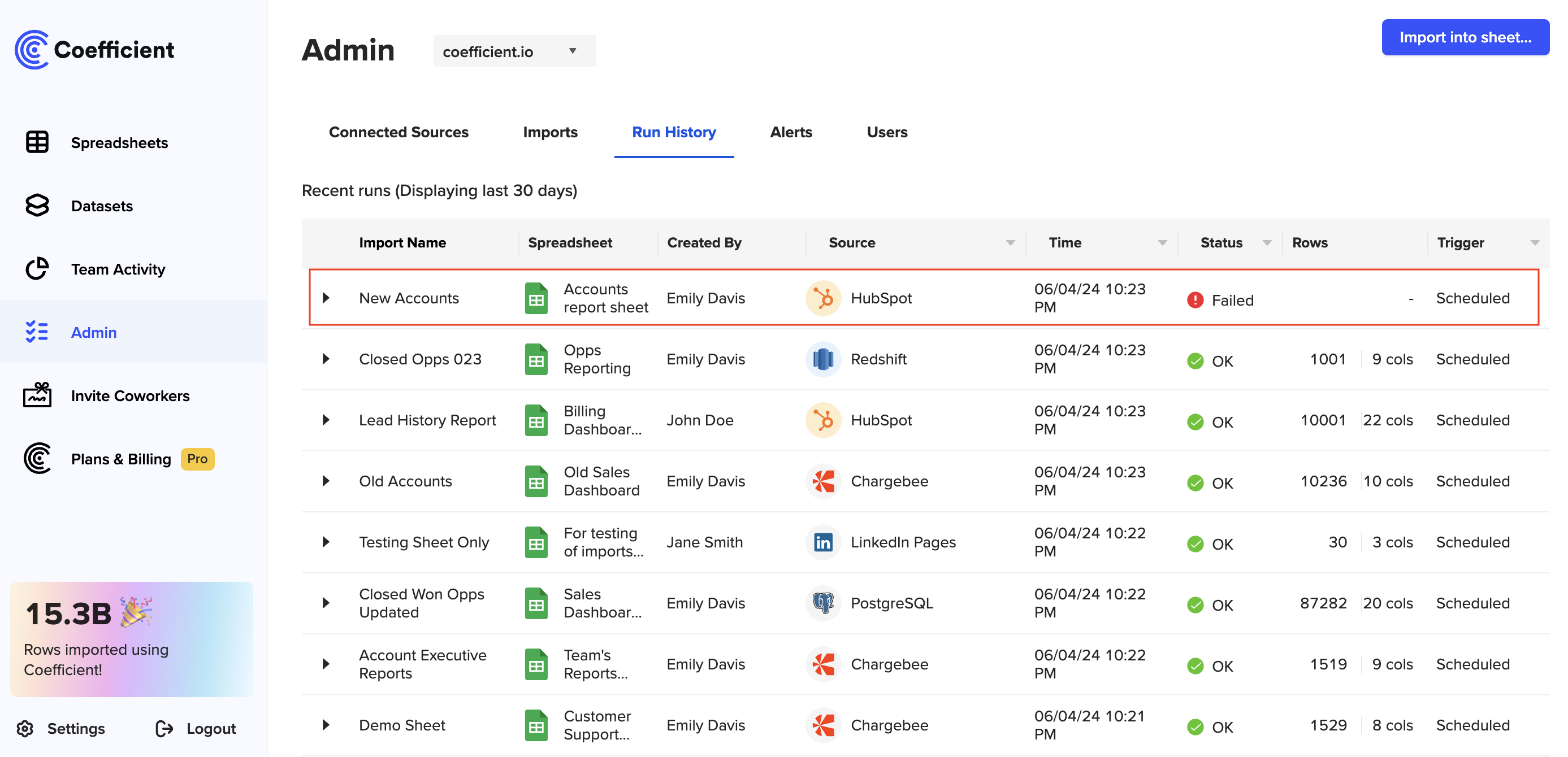The height and width of the screenshot is (757, 1568).
Task: Select the Run History tab
Action: 674,132
